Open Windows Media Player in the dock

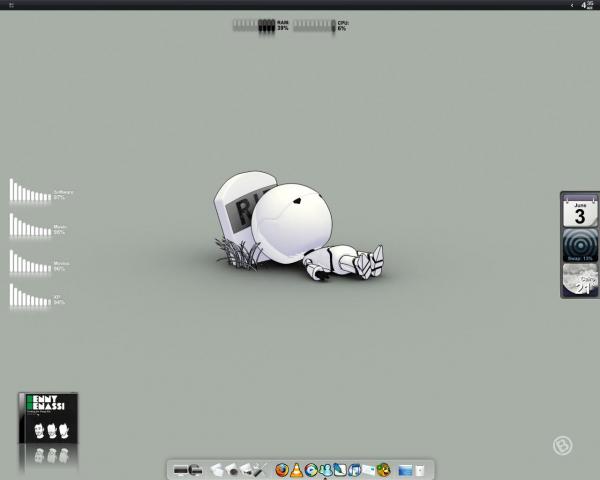click(x=311, y=470)
